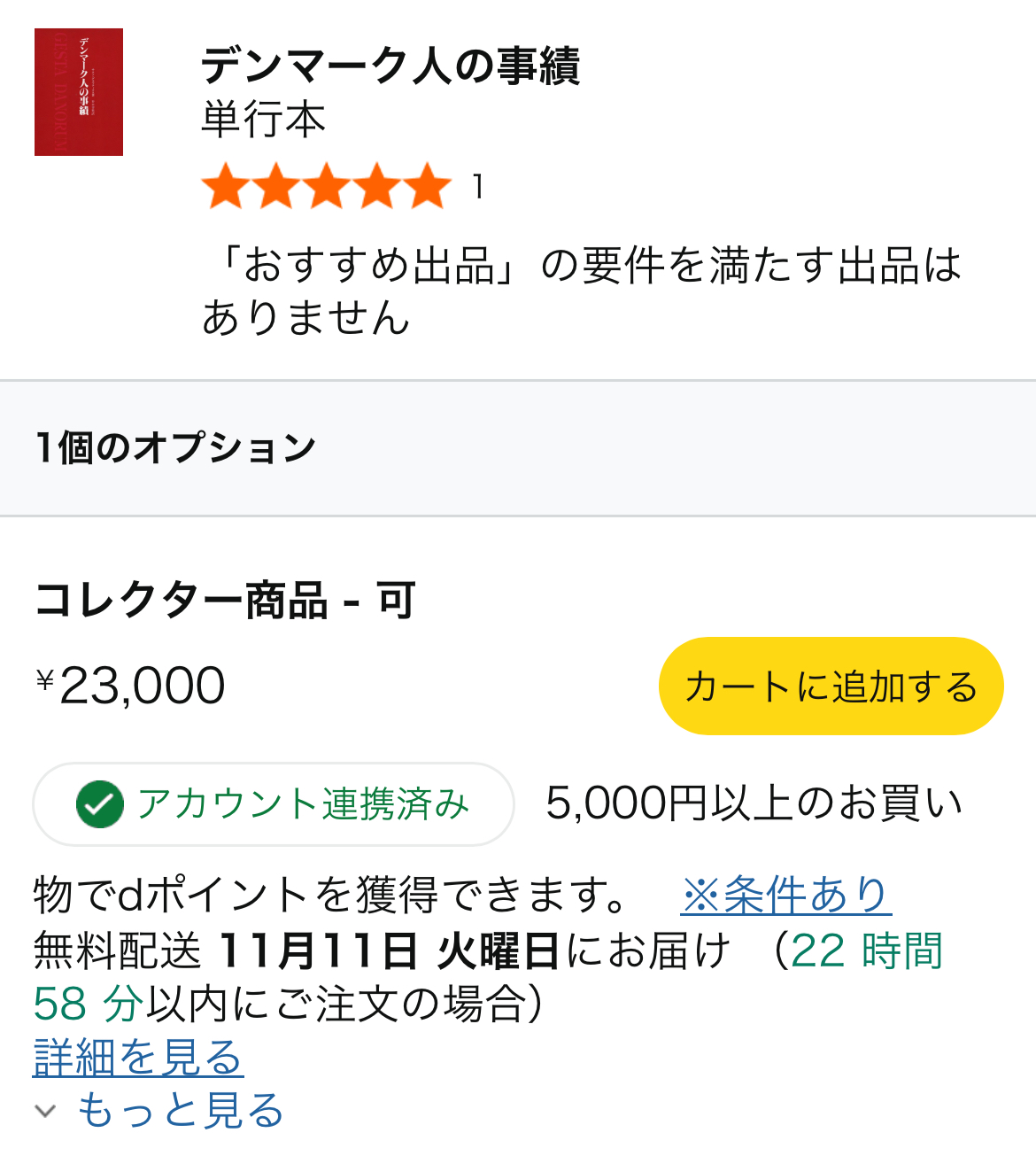Tap the green 22 時間 countdown text

[865, 951]
